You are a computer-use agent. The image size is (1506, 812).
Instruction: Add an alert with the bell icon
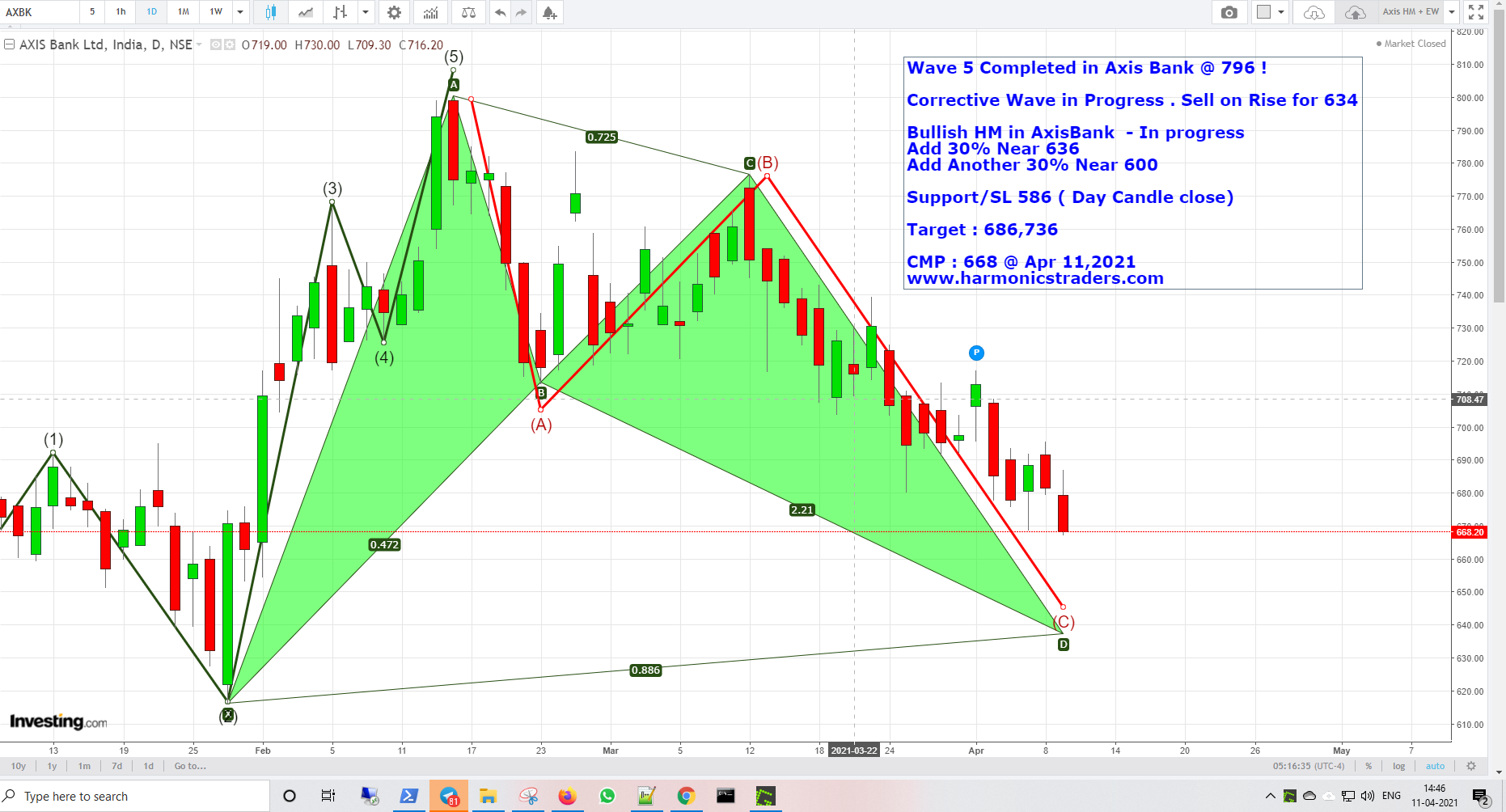(550, 12)
